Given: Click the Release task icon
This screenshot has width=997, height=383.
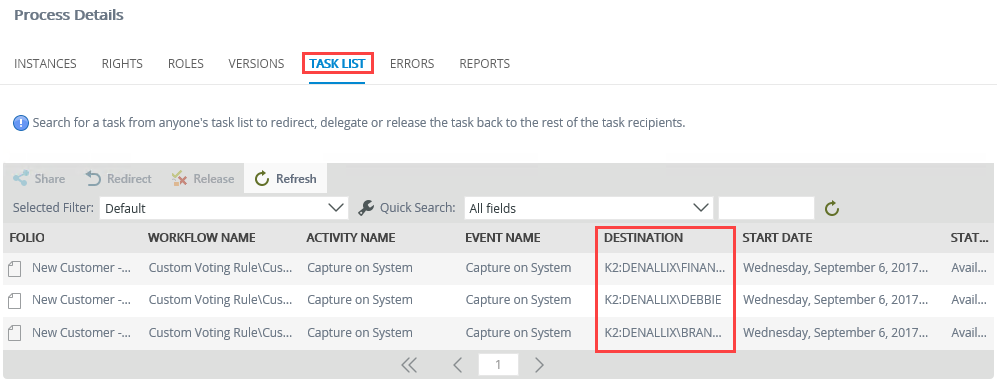Looking at the screenshot, I should point(179,179).
